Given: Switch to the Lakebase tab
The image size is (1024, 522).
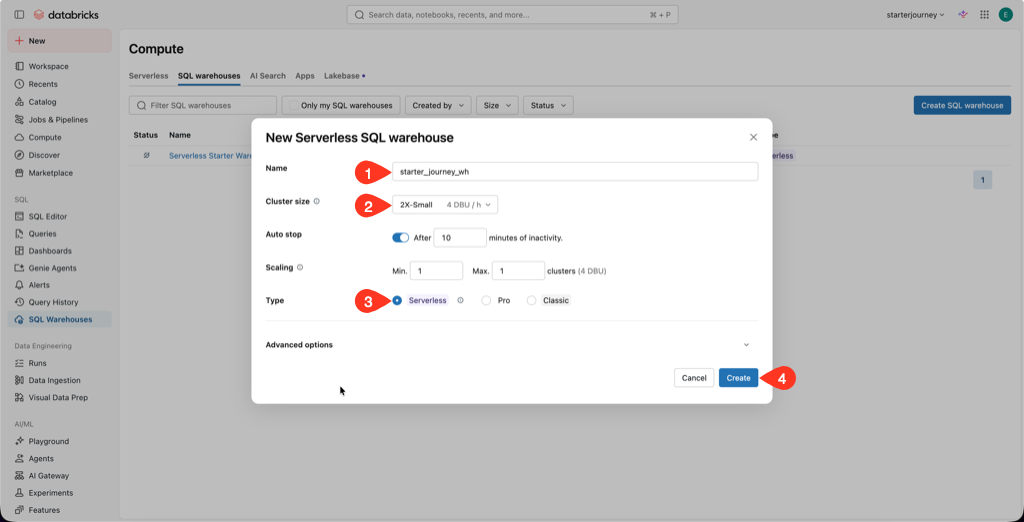Looking at the screenshot, I should pyautogui.click(x=342, y=76).
